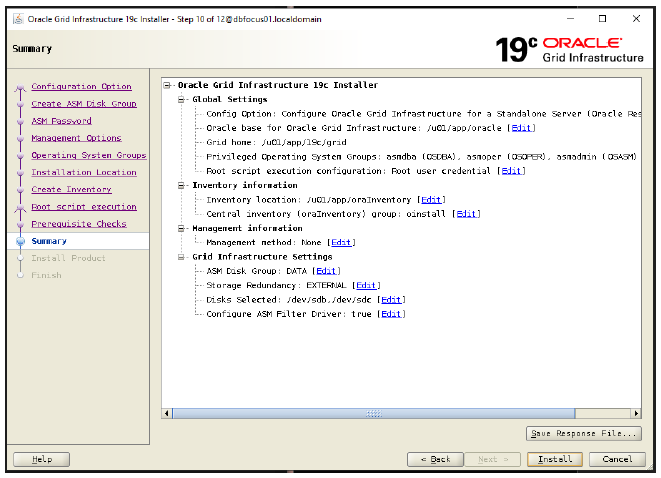Click the horizontal scrollbar right arrow

tap(636, 414)
